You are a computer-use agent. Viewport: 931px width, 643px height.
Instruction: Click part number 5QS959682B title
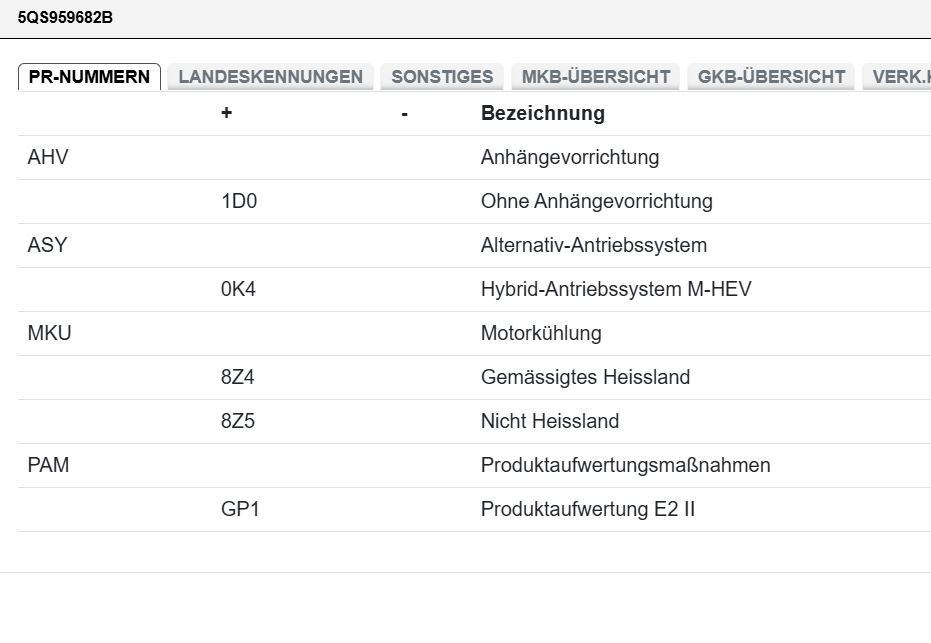(65, 17)
